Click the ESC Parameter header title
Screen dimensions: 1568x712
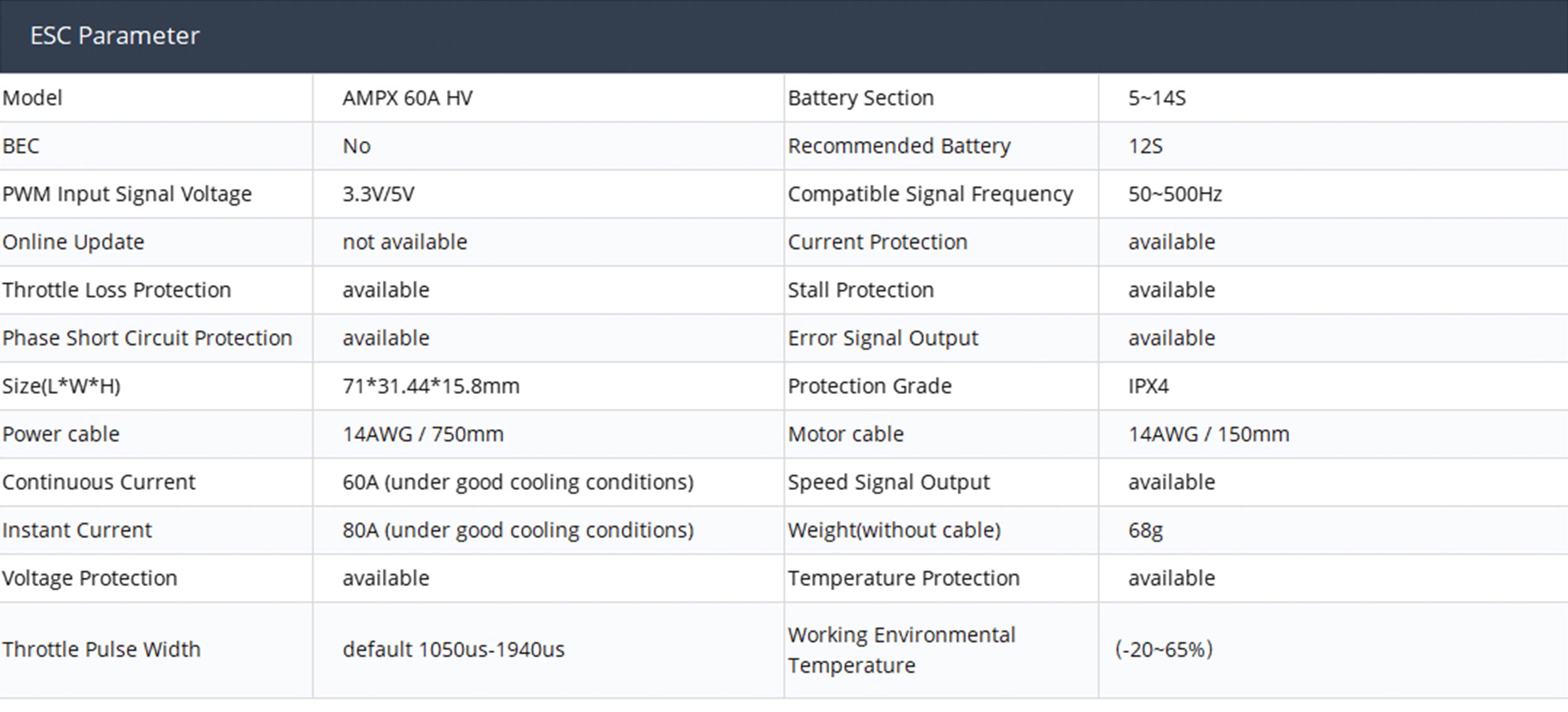[115, 36]
